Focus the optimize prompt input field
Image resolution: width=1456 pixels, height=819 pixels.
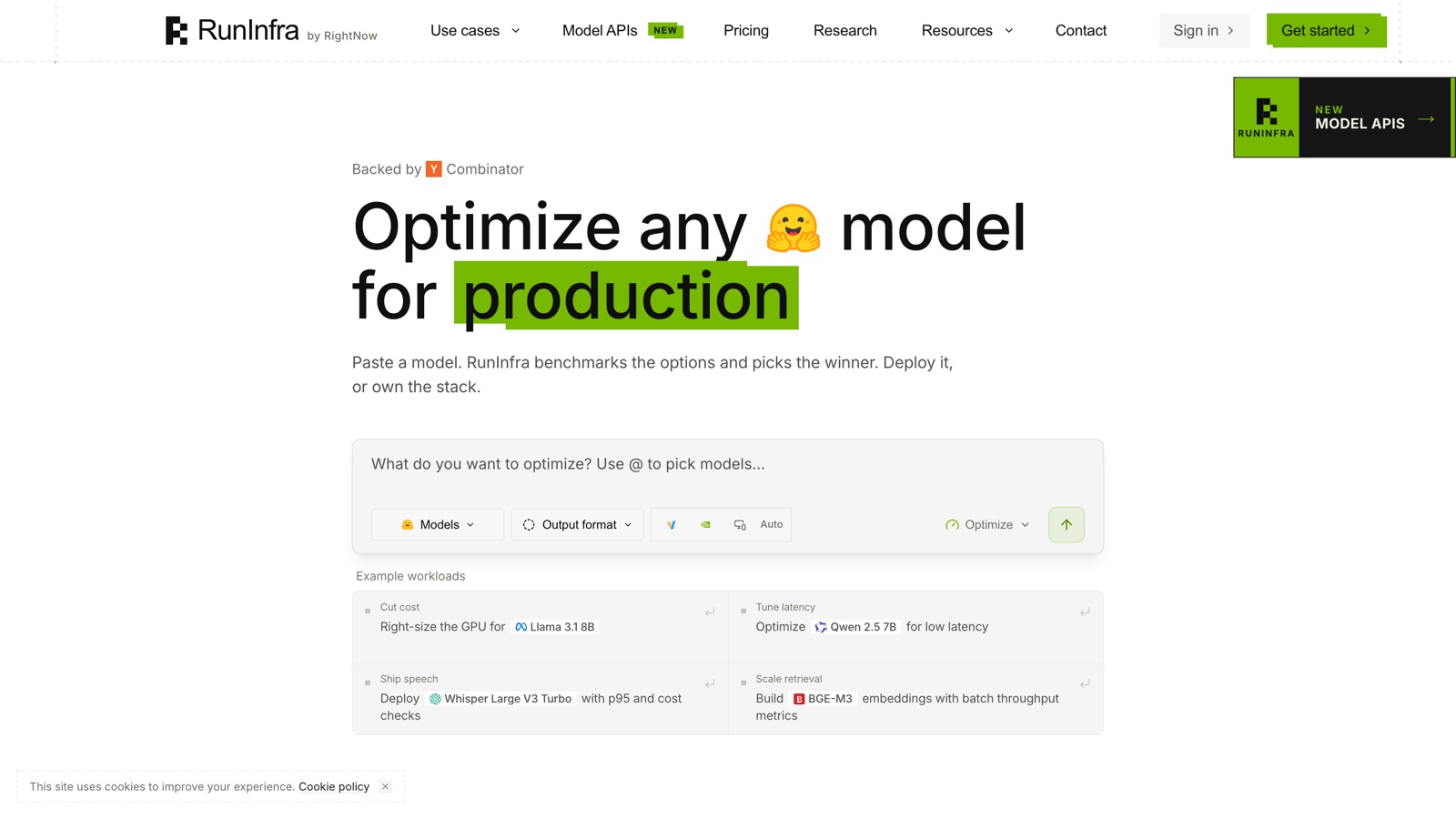(x=728, y=464)
